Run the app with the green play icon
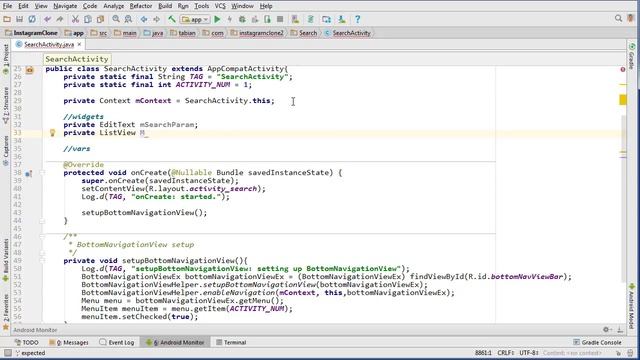Image resolution: width=640 pixels, height=360 pixels. (217, 19)
